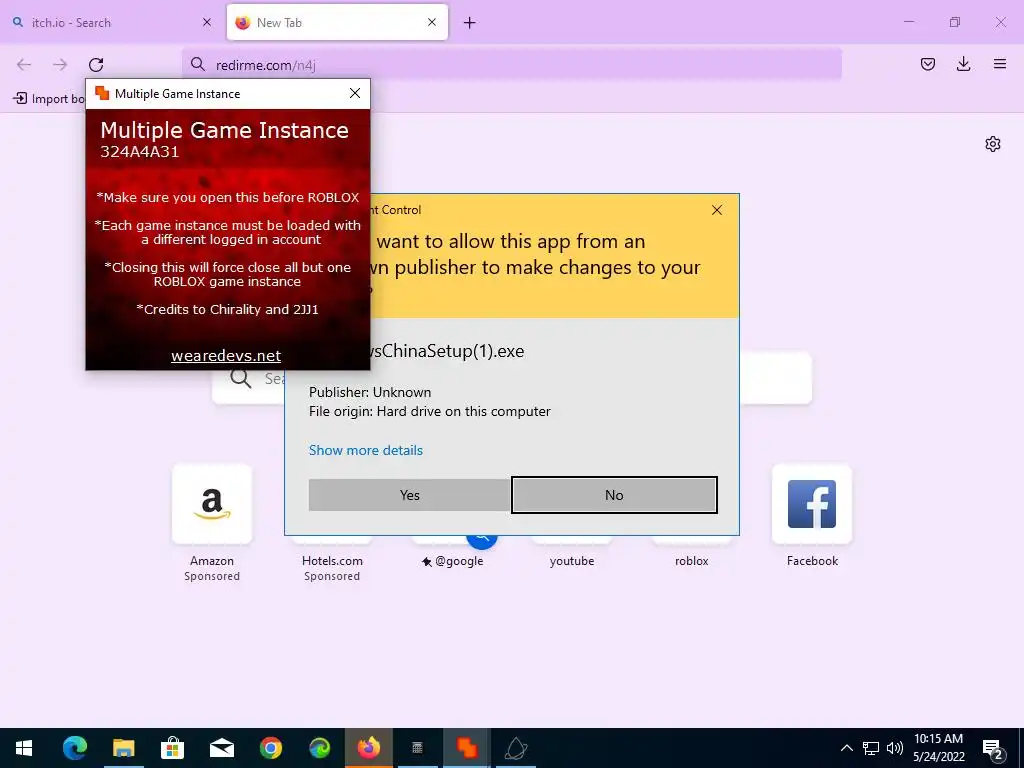Open network status tray icon
Screen dimensions: 1024x768
(x=871, y=748)
